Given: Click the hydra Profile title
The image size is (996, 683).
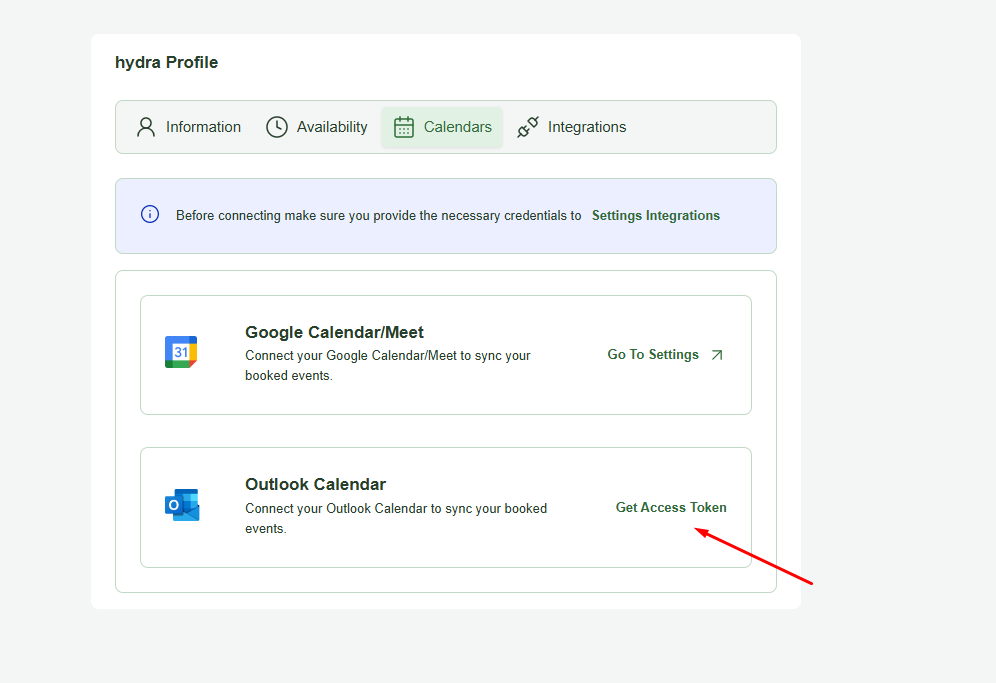Looking at the screenshot, I should [166, 62].
